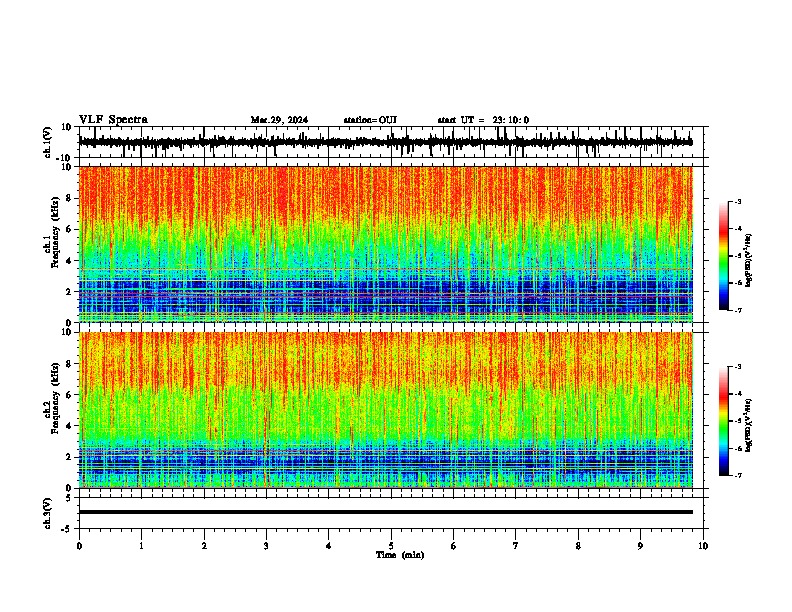Click the "-3" label on ch.2 colorbar
792x612 pixels.
pyautogui.click(x=738, y=367)
